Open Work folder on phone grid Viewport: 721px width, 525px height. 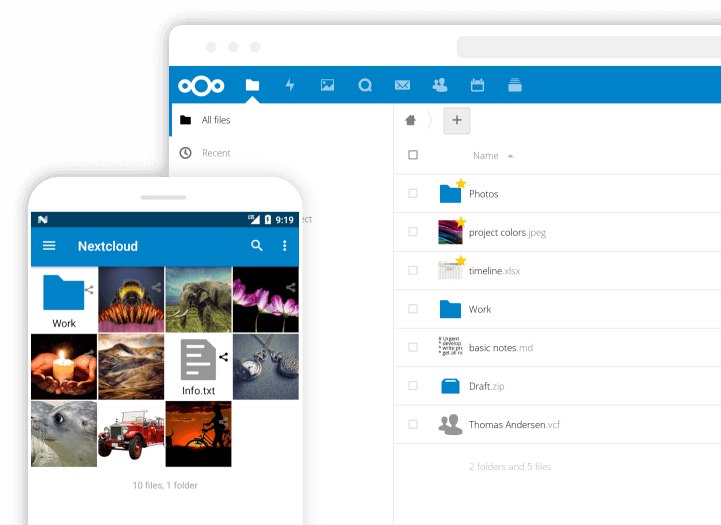coord(64,299)
